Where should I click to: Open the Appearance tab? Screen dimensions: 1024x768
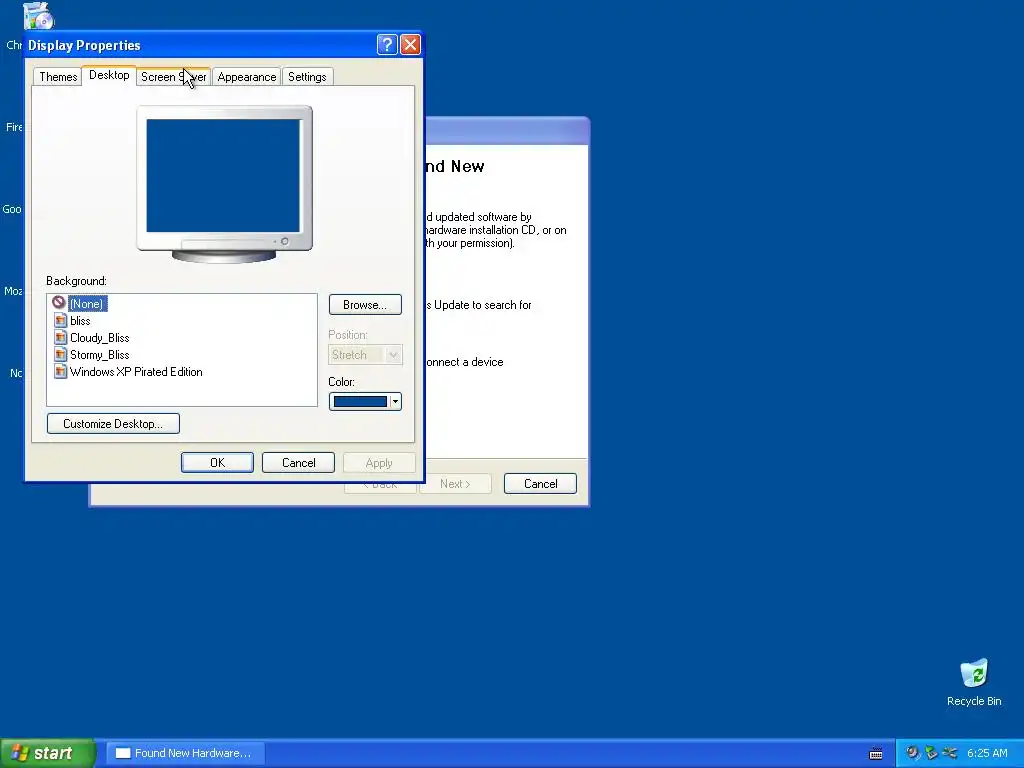pyautogui.click(x=247, y=77)
